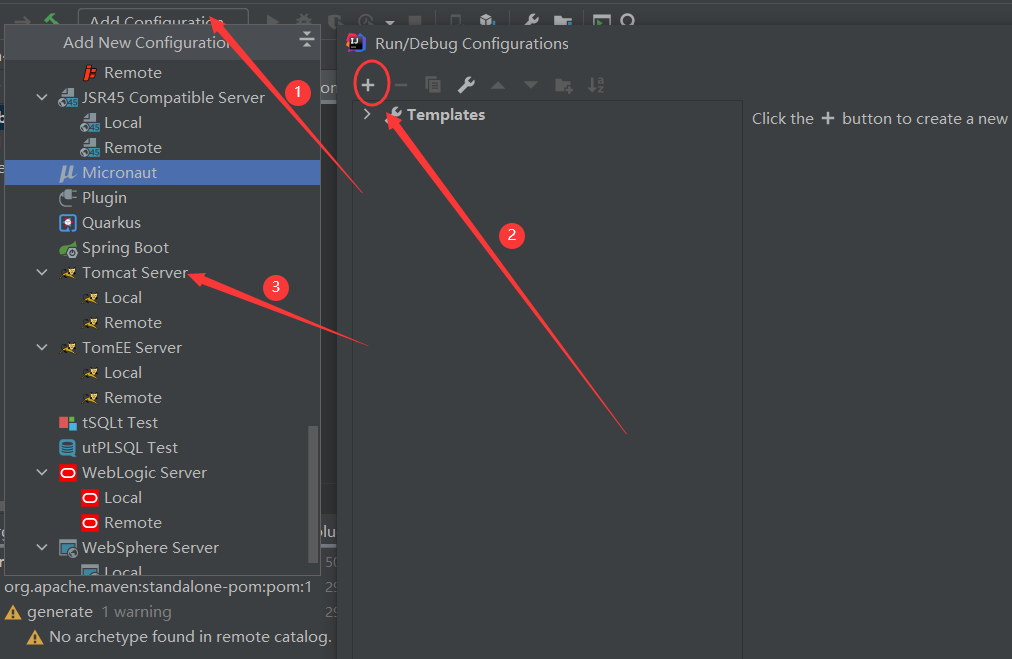This screenshot has height=659, width=1012.
Task: Click the plus Add New Configuration button
Action: tap(368, 85)
